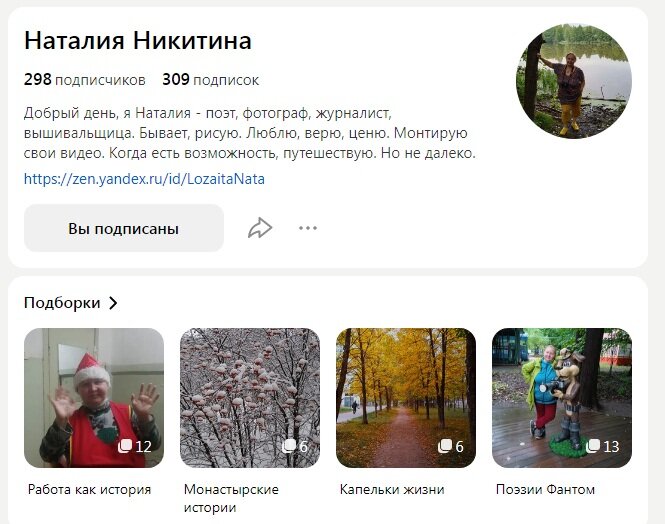This screenshot has width=665, height=524.
Task: Open the zen.yandex.ru/id/LozaitaNata link
Action: click(144, 179)
